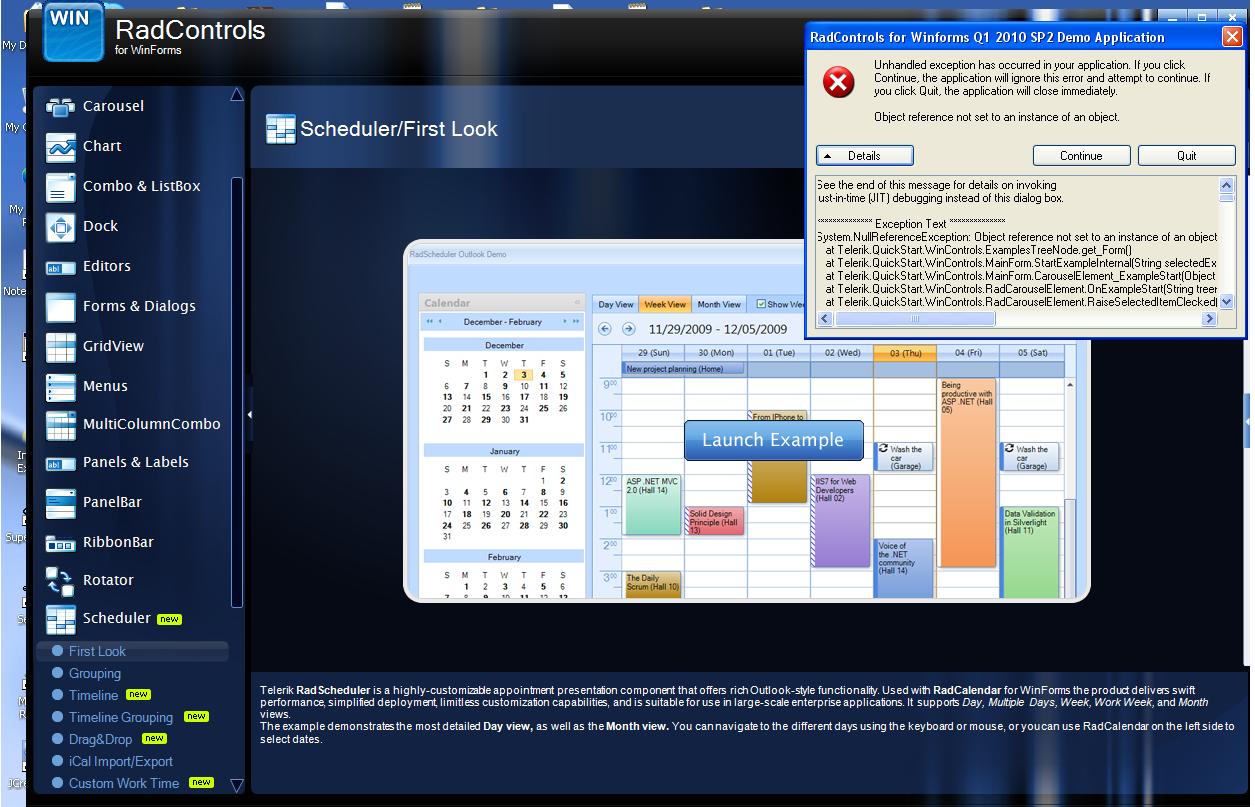1255x807 pixels.
Task: Open the Rotator category icon
Action: 61,581
